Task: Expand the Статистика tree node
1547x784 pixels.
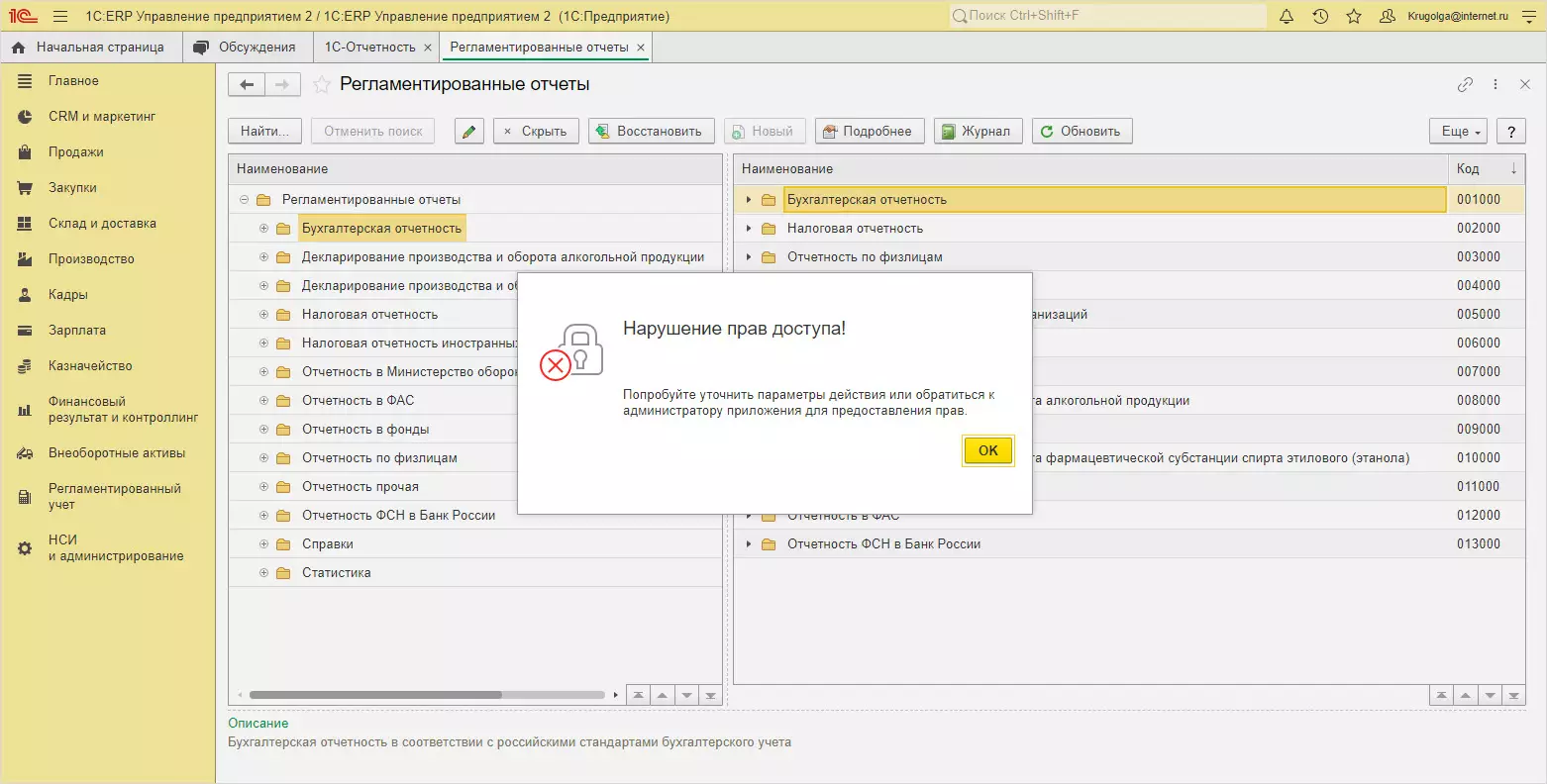Action: pyautogui.click(x=263, y=573)
